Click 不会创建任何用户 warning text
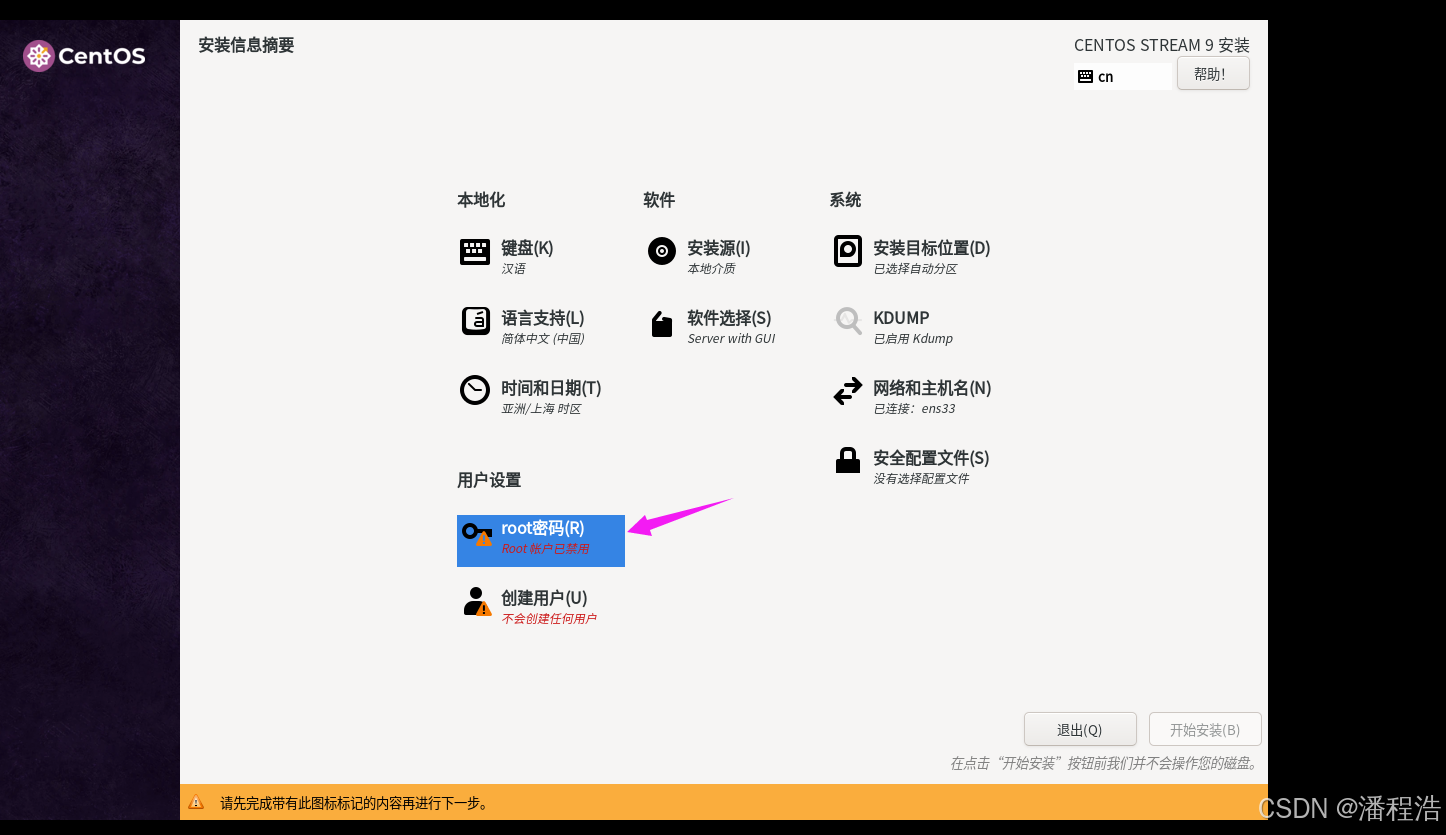This screenshot has height=835, width=1446. [x=549, y=619]
